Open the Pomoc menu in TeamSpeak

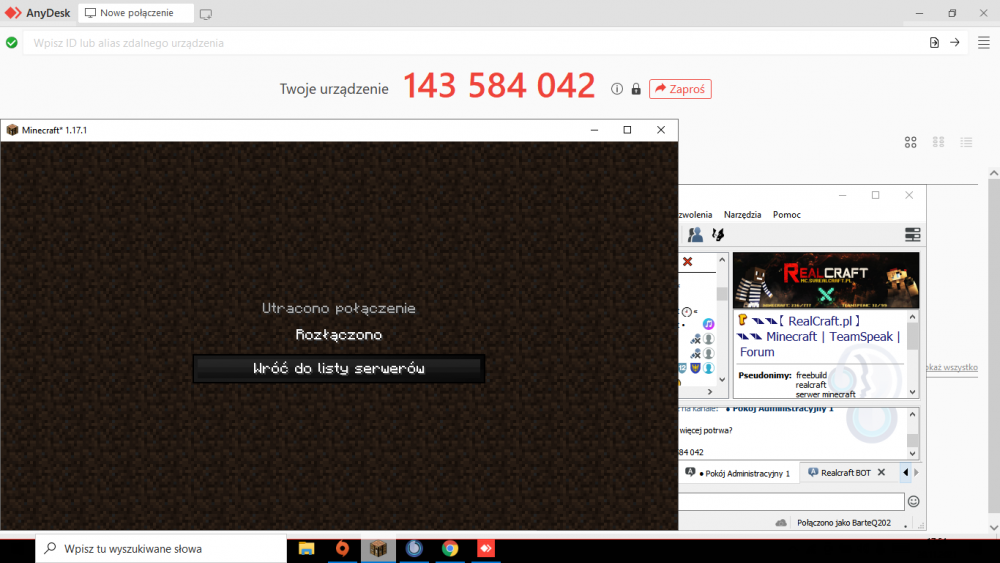(x=787, y=214)
